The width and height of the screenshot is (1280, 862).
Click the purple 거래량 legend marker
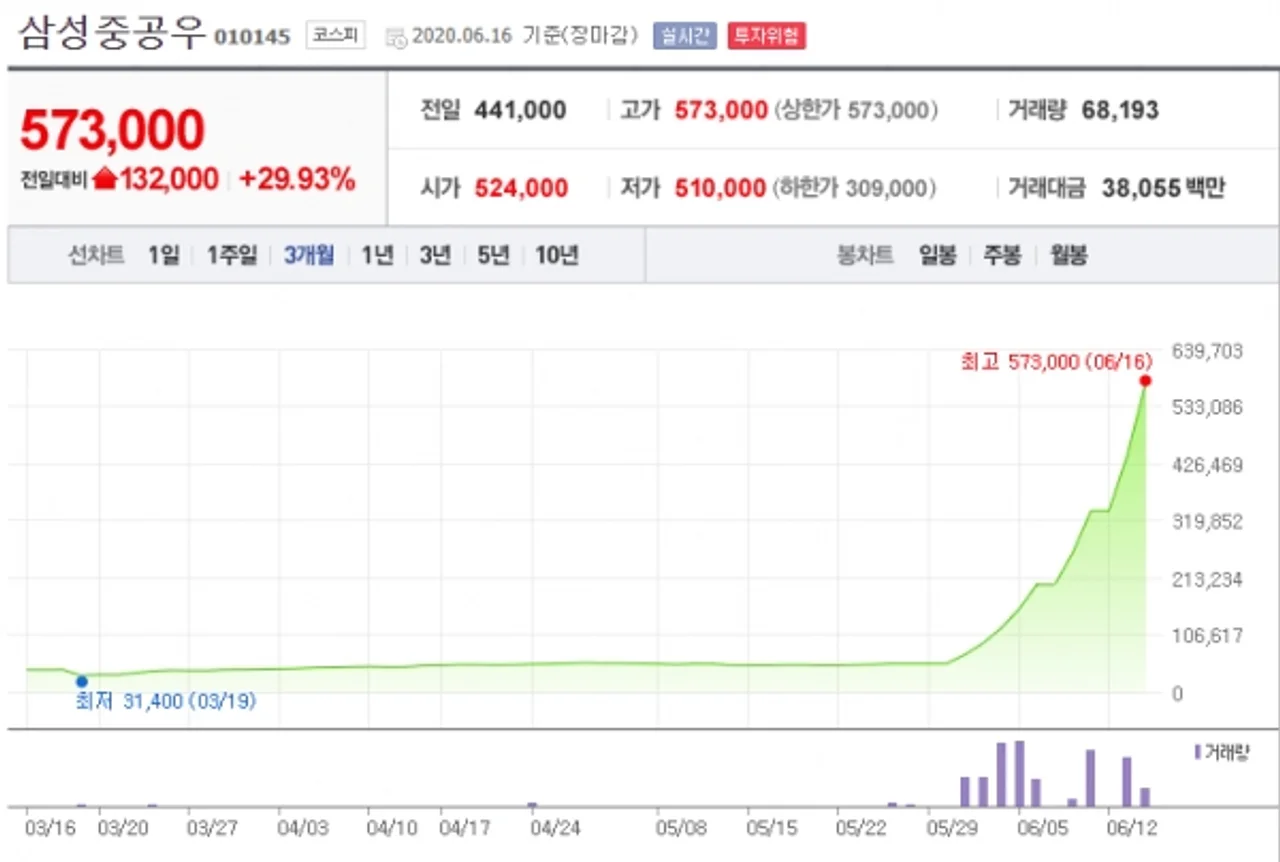pos(1198,752)
